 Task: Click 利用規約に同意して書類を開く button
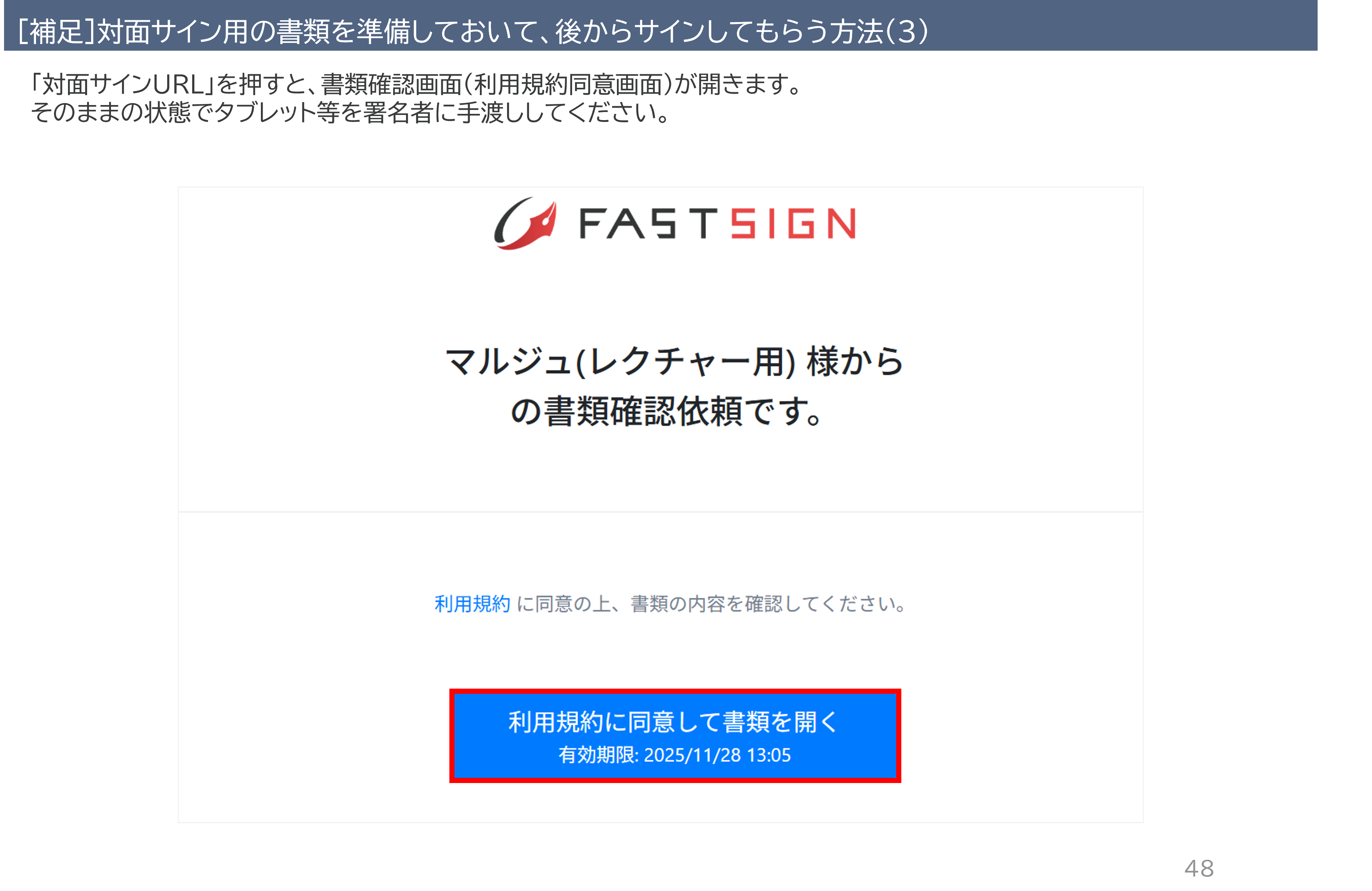click(x=675, y=736)
